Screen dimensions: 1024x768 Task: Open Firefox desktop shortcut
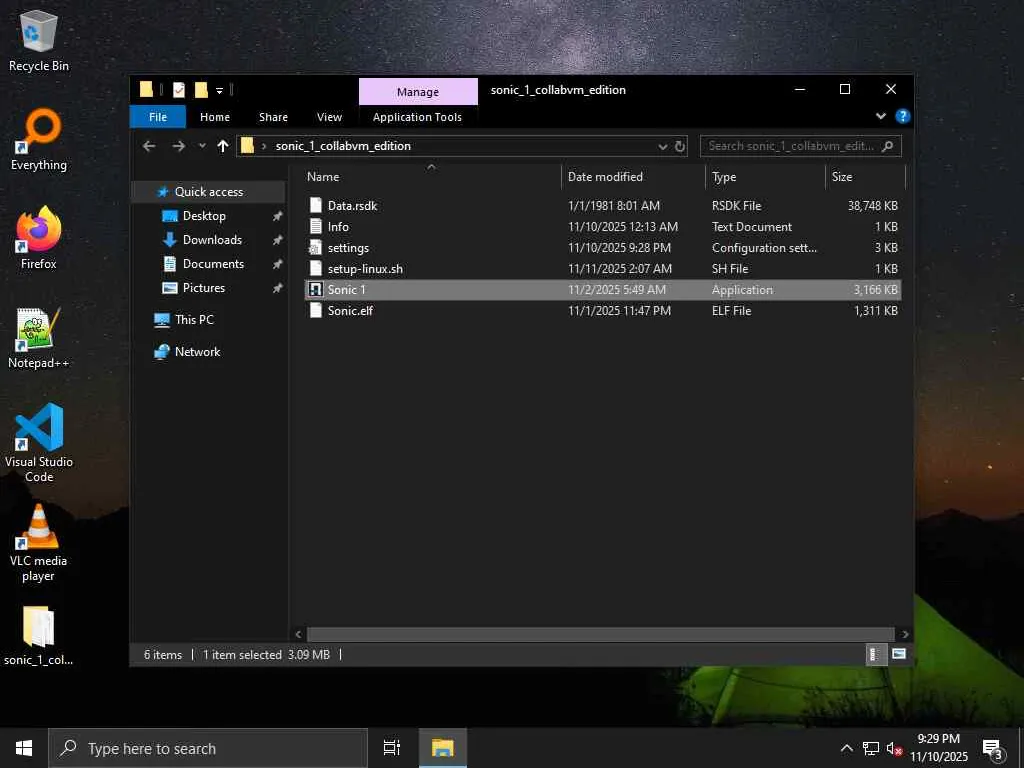(39, 238)
